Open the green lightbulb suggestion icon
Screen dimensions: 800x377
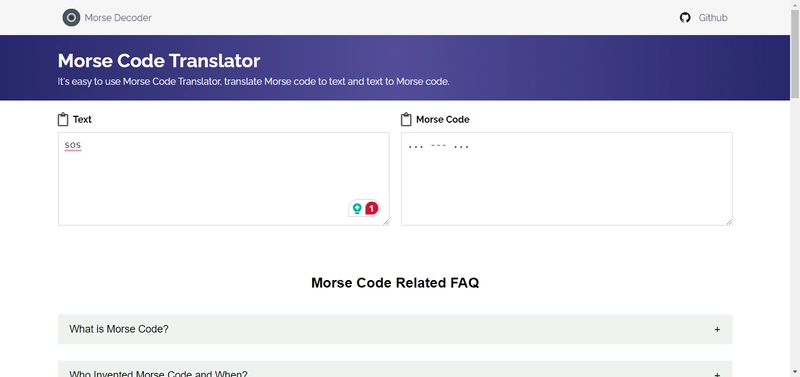click(357, 208)
